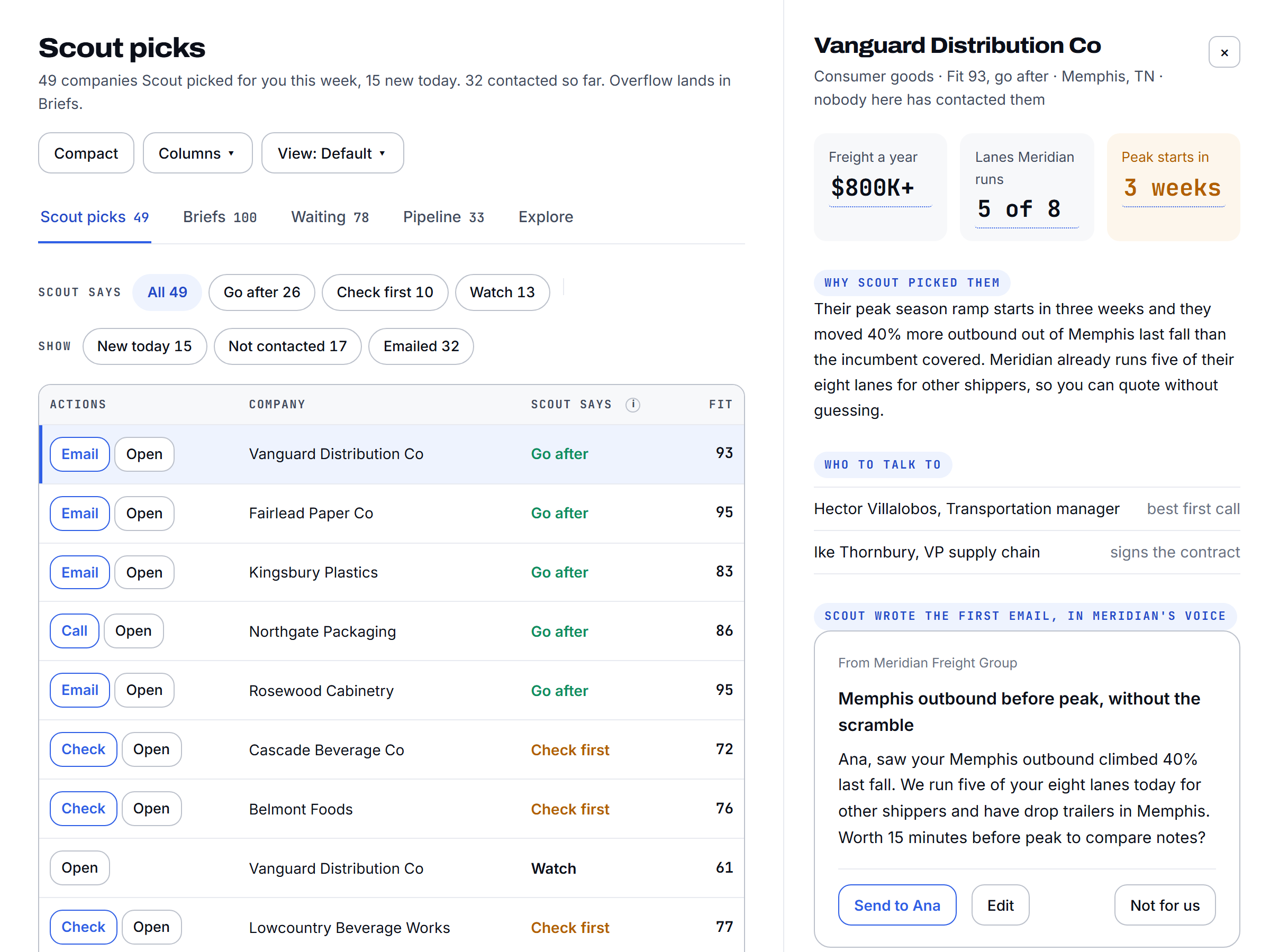Email Fairlead Paper Co

click(80, 513)
